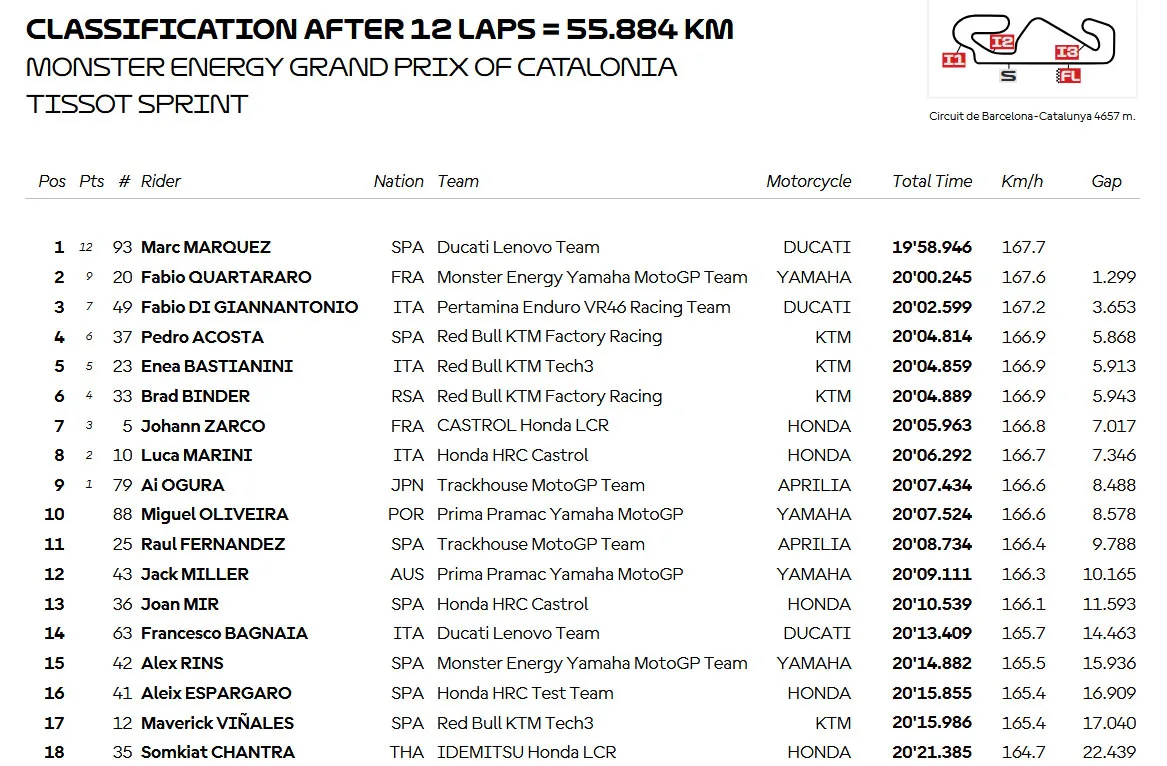Viewport: 1167px width, 766px height.
Task: Click Somkiat CHANTRA in last row
Action: click(218, 753)
